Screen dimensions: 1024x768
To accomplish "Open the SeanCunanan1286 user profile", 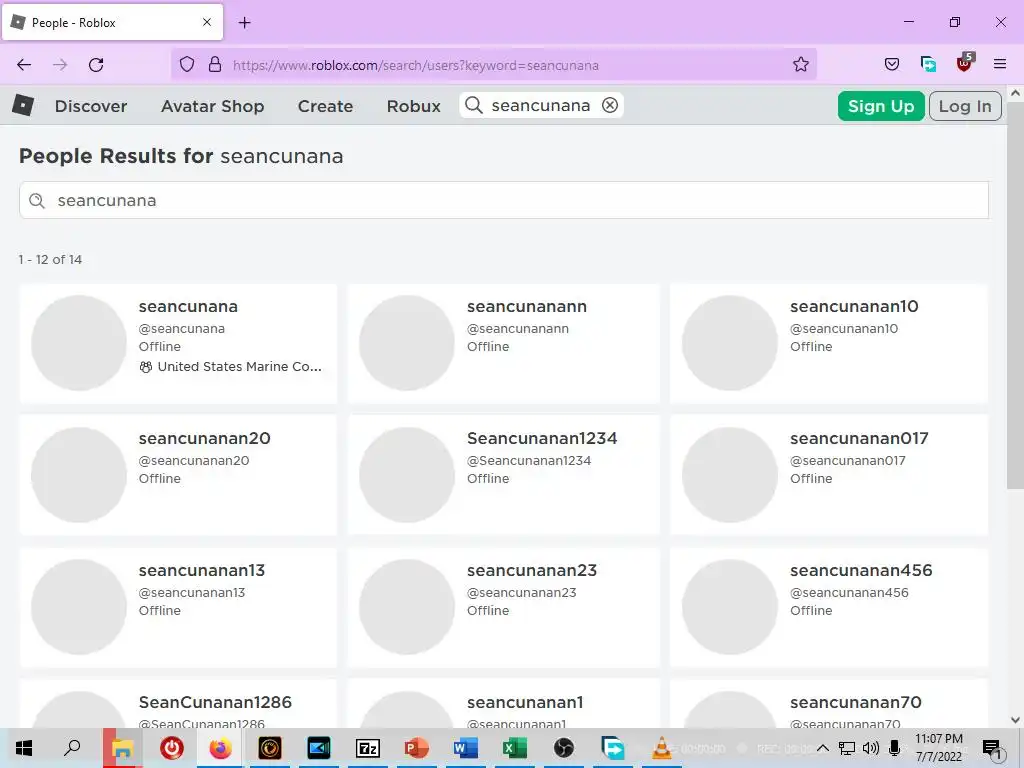I will pyautogui.click(x=215, y=702).
